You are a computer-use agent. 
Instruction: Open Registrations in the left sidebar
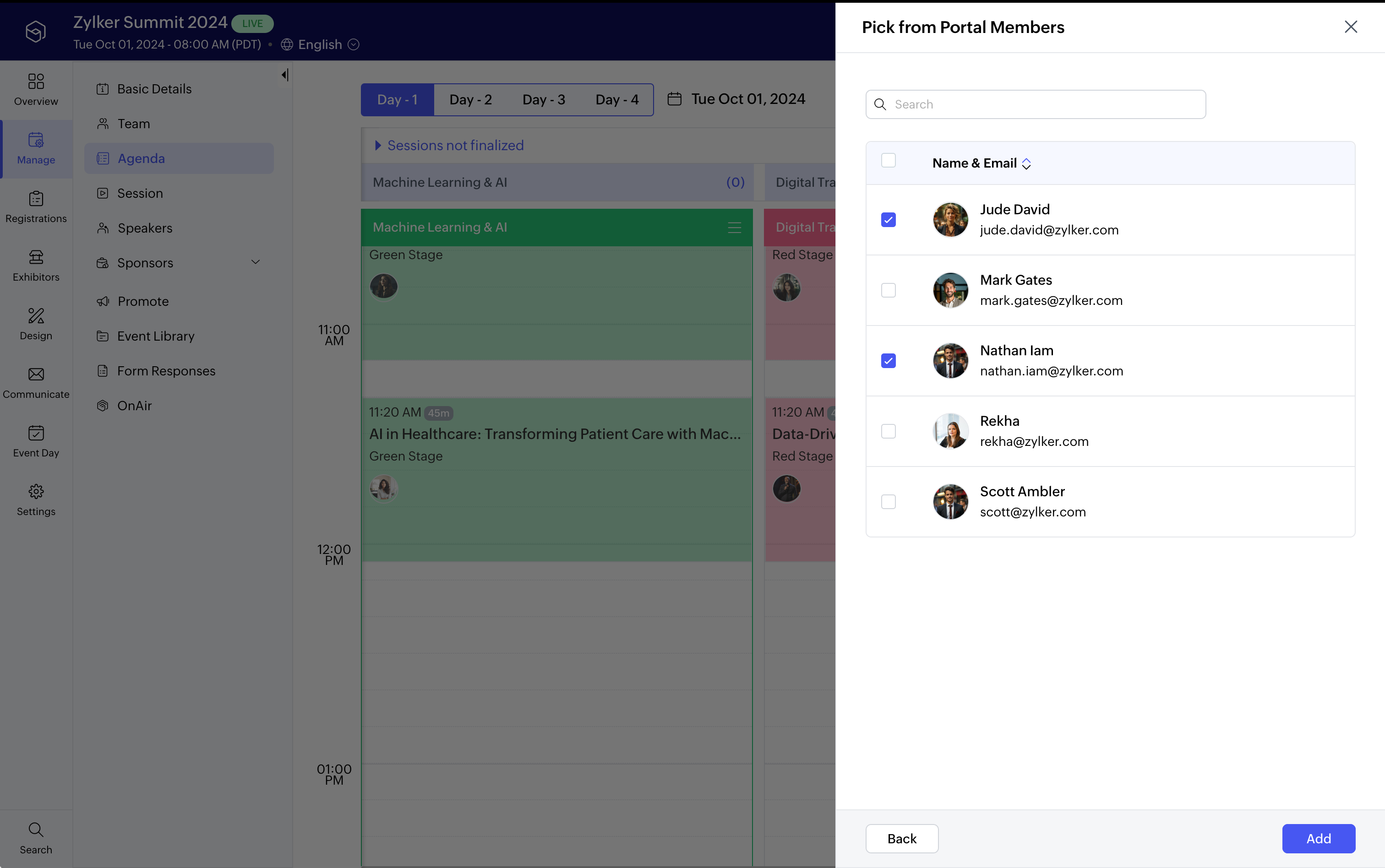36,206
